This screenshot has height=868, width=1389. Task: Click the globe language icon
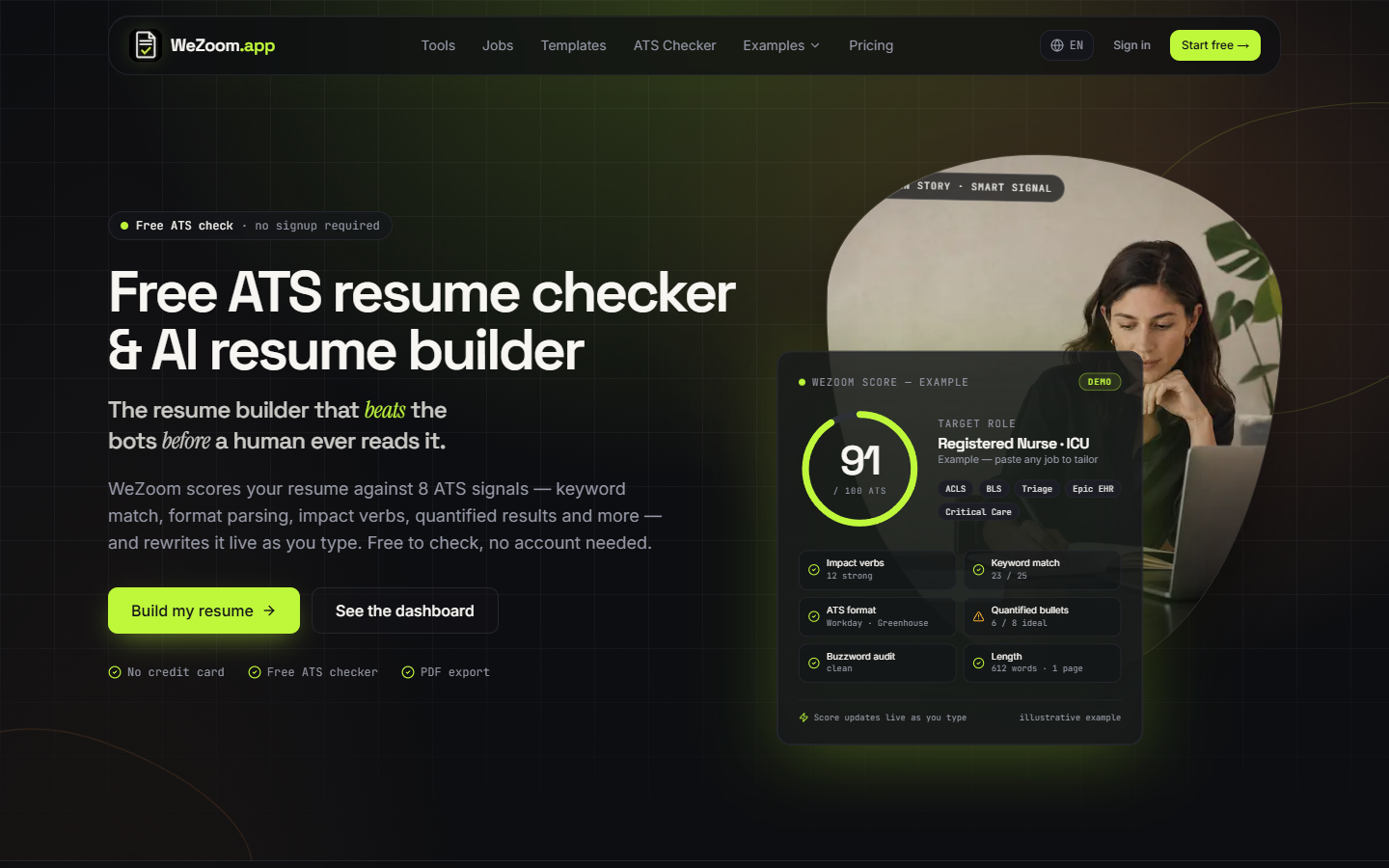tap(1057, 45)
